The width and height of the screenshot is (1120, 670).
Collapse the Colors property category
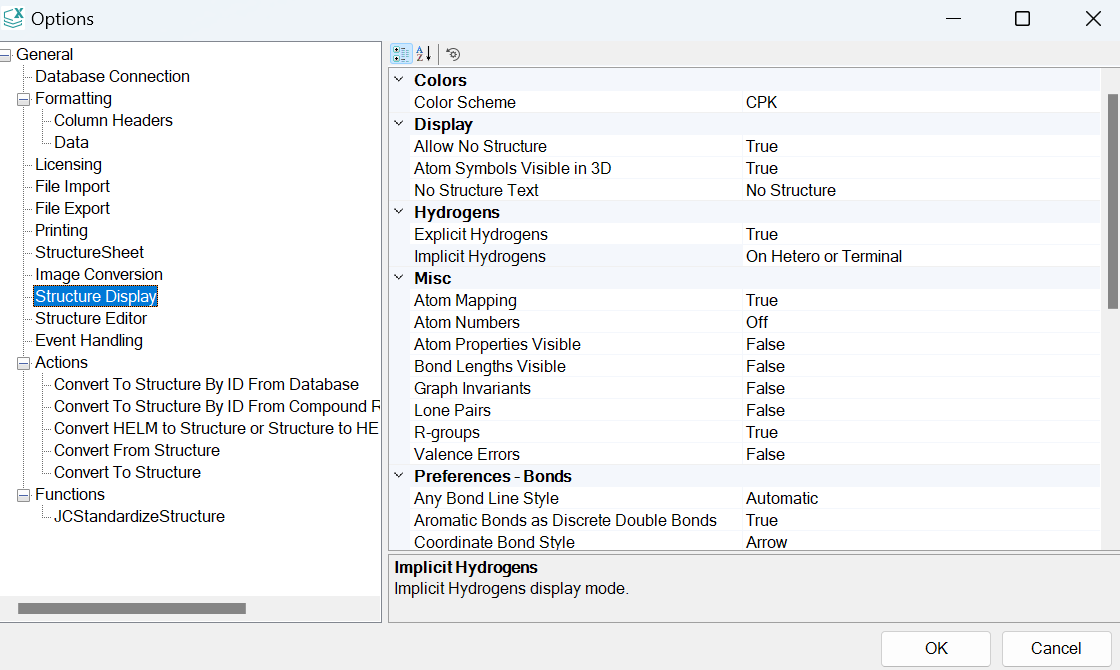399,80
